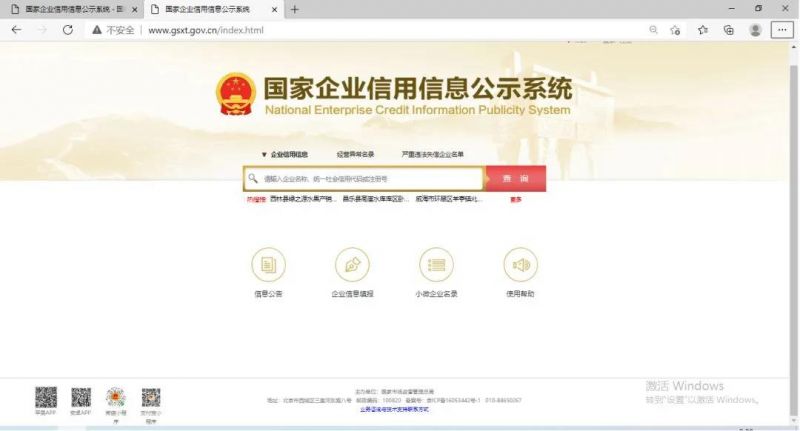This screenshot has width=800, height=431.
Task: Click the 使用帮助 label text
Action: click(x=520, y=294)
